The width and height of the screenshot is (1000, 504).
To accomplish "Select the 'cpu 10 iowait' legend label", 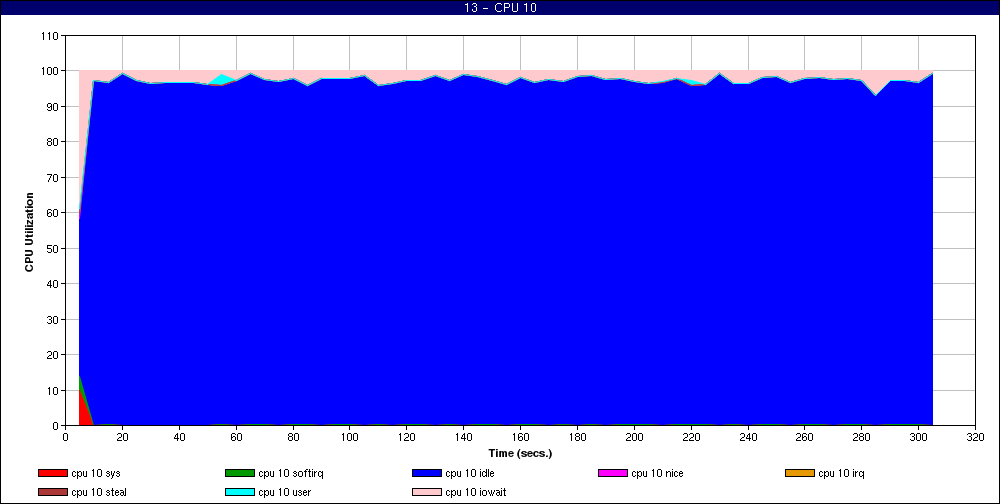I will click(476, 493).
